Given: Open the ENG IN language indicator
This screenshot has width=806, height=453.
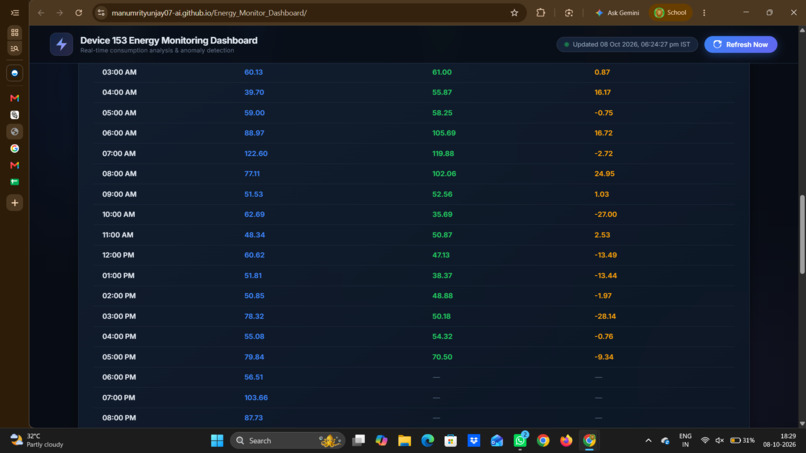Looking at the screenshot, I should tap(685, 441).
